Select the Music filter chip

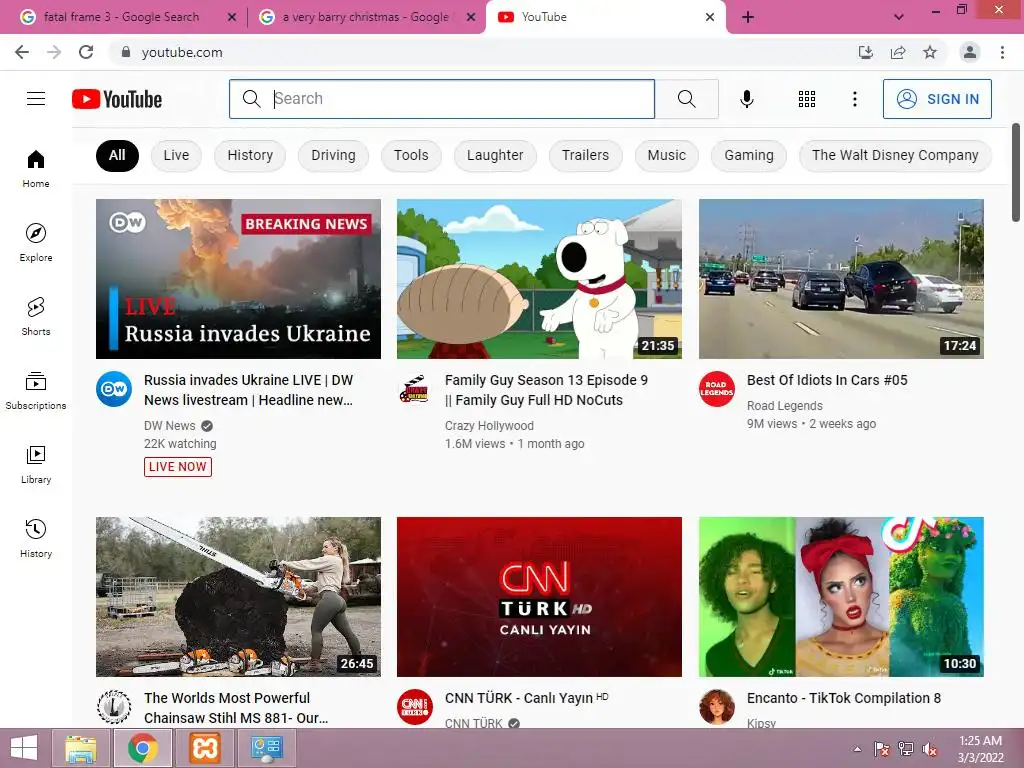666,155
